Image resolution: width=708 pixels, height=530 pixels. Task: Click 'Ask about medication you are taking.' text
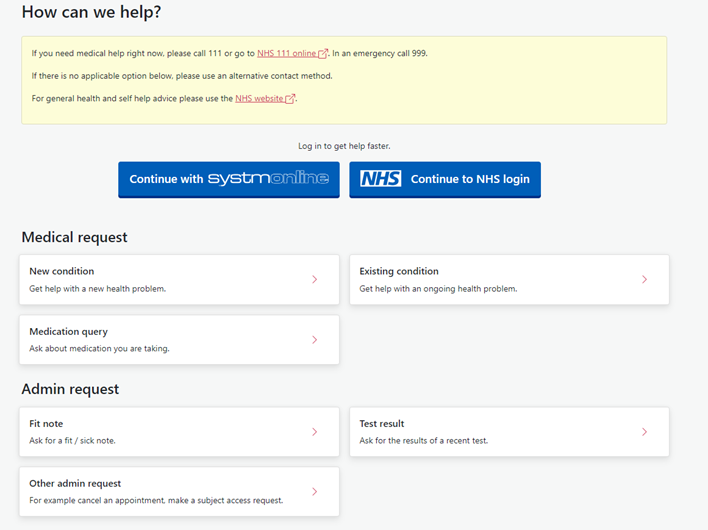(x=99, y=349)
